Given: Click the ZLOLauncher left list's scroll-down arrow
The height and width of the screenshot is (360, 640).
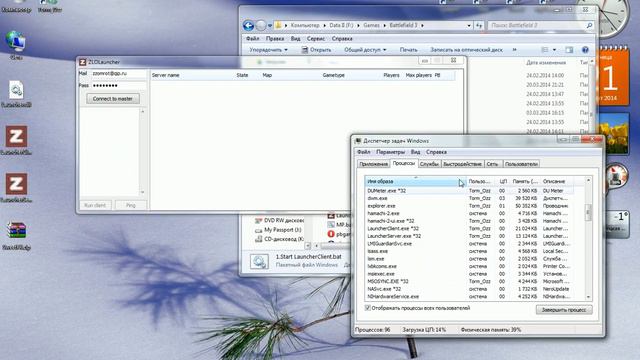Looking at the screenshot, I should [142, 192].
